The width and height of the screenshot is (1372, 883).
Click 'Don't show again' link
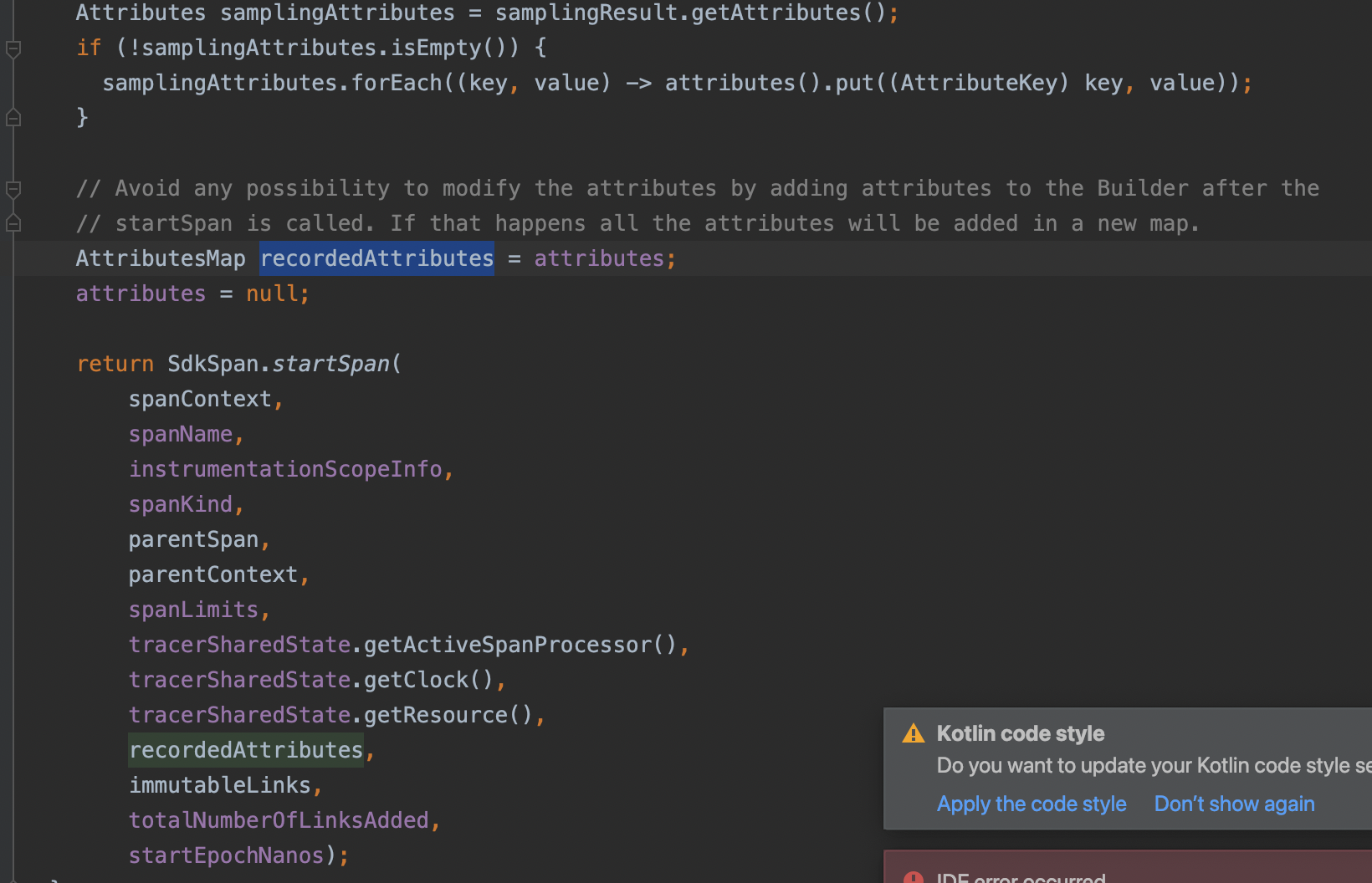click(x=1235, y=804)
